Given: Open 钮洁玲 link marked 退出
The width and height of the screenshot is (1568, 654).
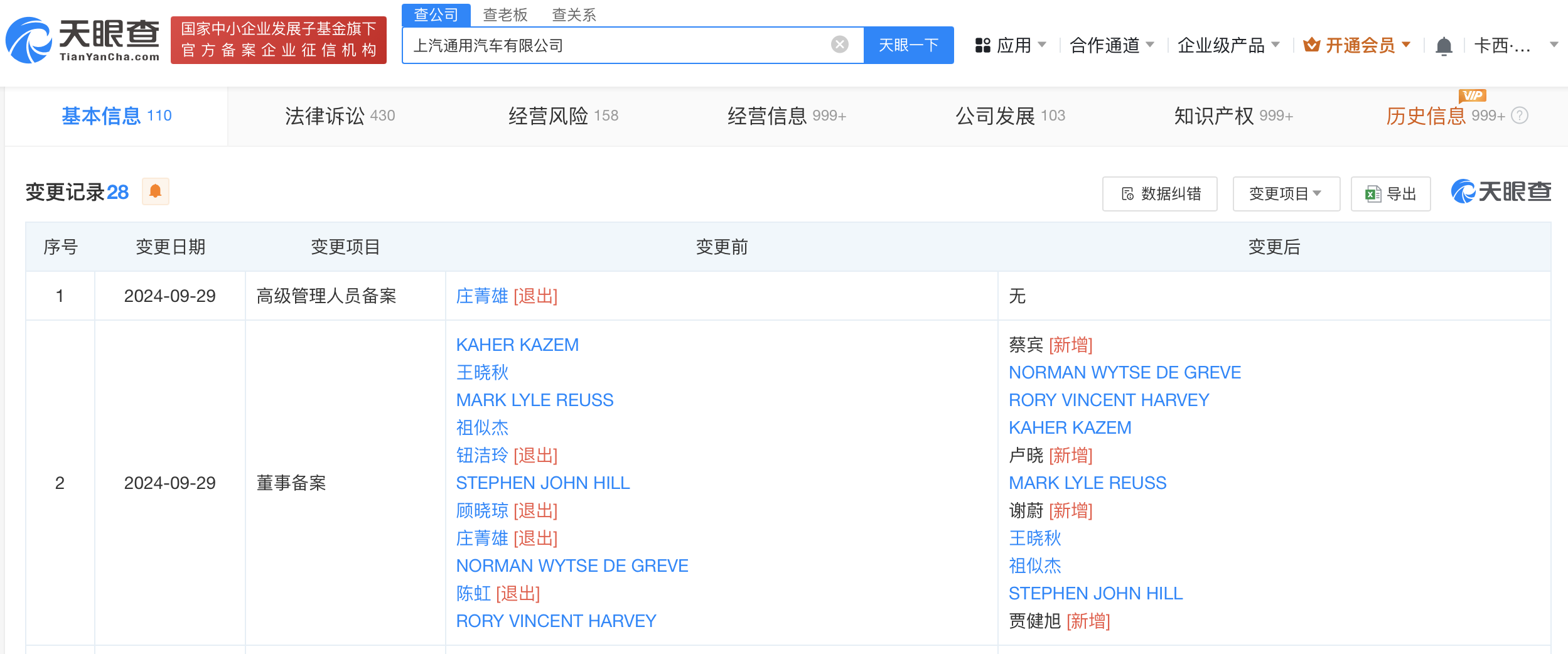Looking at the screenshot, I should [482, 455].
